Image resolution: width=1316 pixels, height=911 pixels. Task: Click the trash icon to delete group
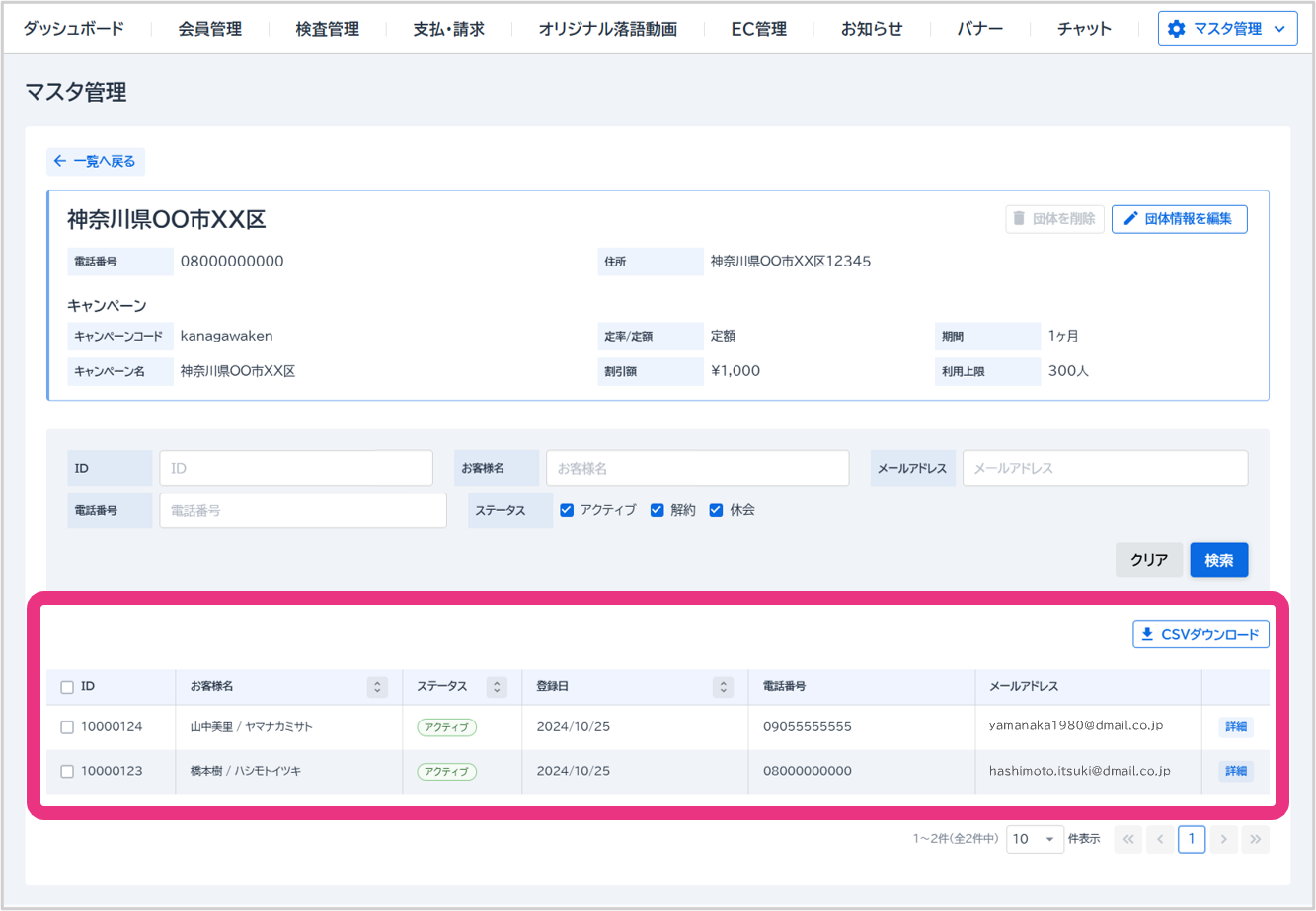1018,219
